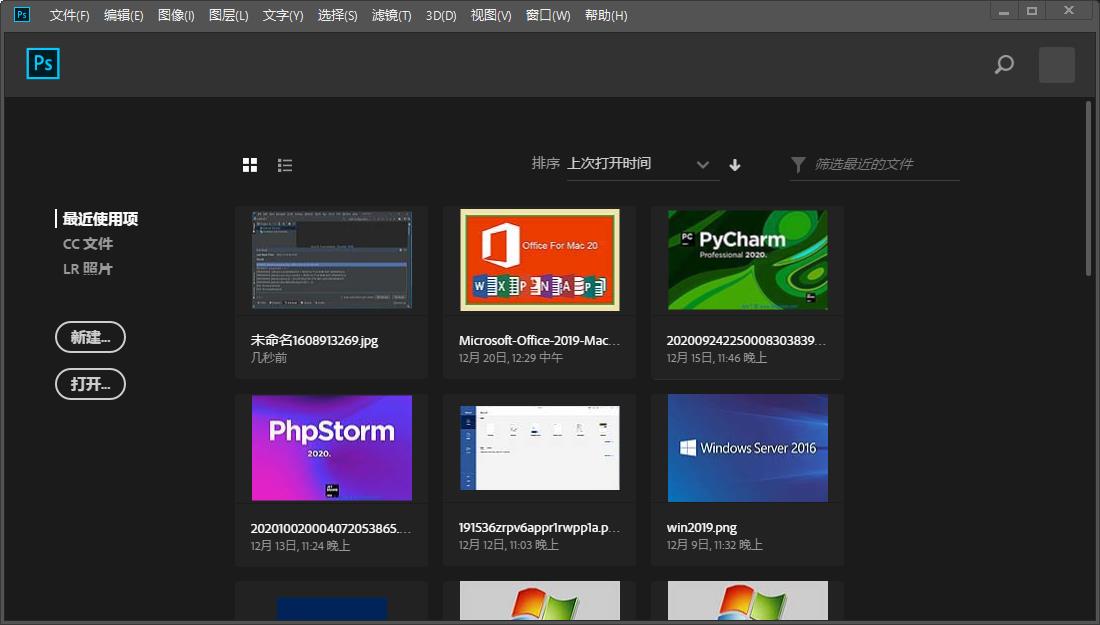1100x625 pixels.
Task: Switch to grid thumbnail view
Action: pyautogui.click(x=250, y=165)
